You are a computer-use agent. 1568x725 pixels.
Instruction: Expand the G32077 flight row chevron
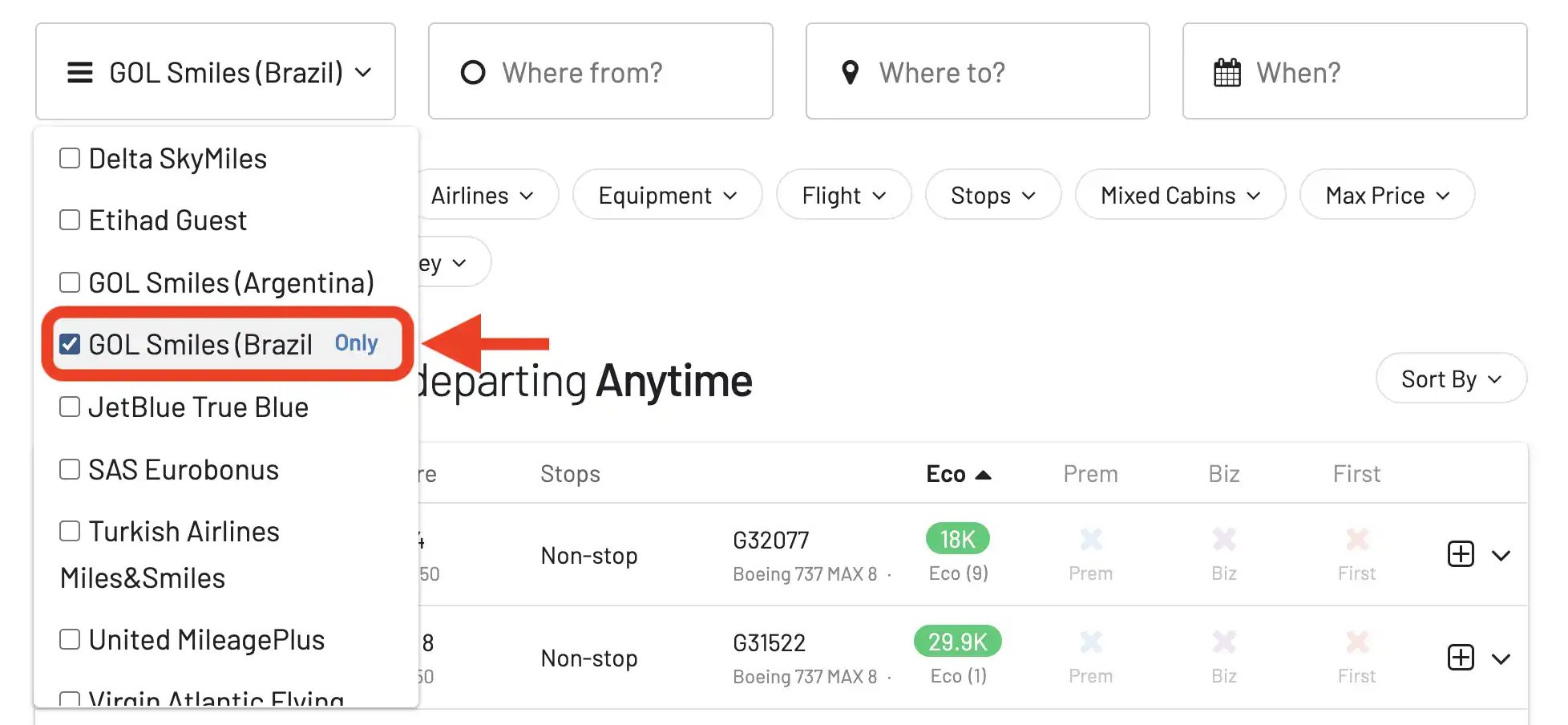pos(1501,555)
